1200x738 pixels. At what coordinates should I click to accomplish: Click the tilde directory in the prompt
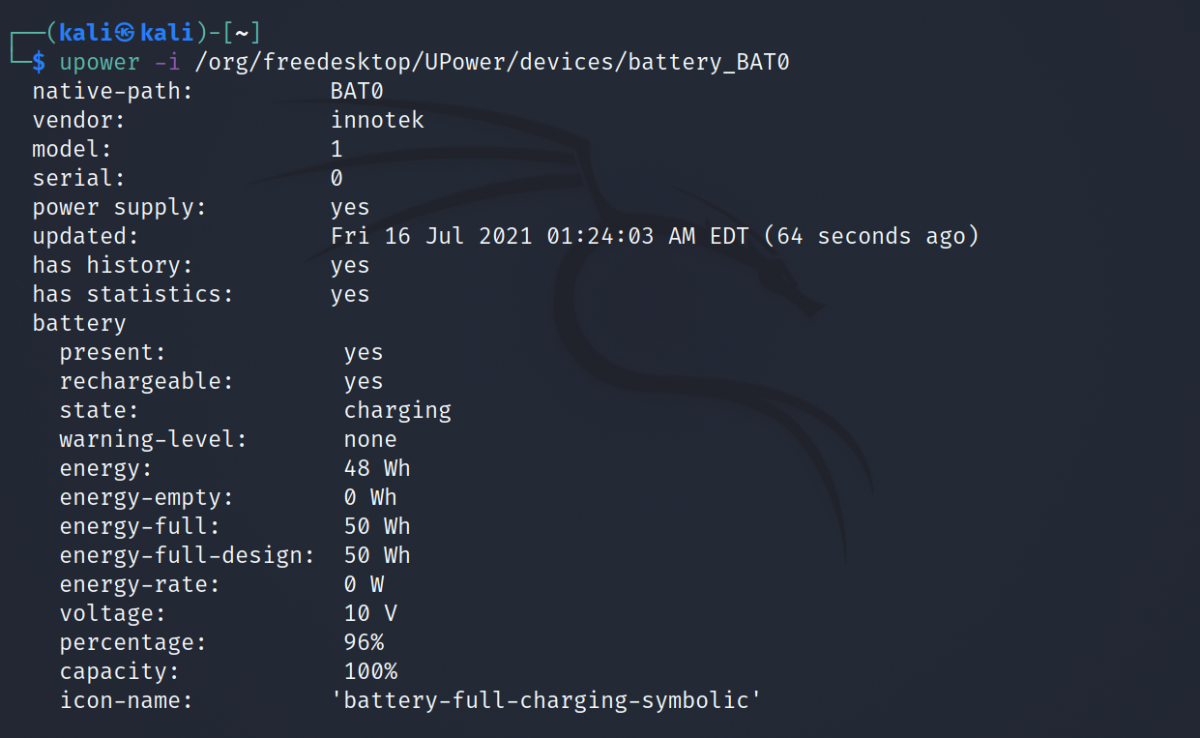[240, 33]
